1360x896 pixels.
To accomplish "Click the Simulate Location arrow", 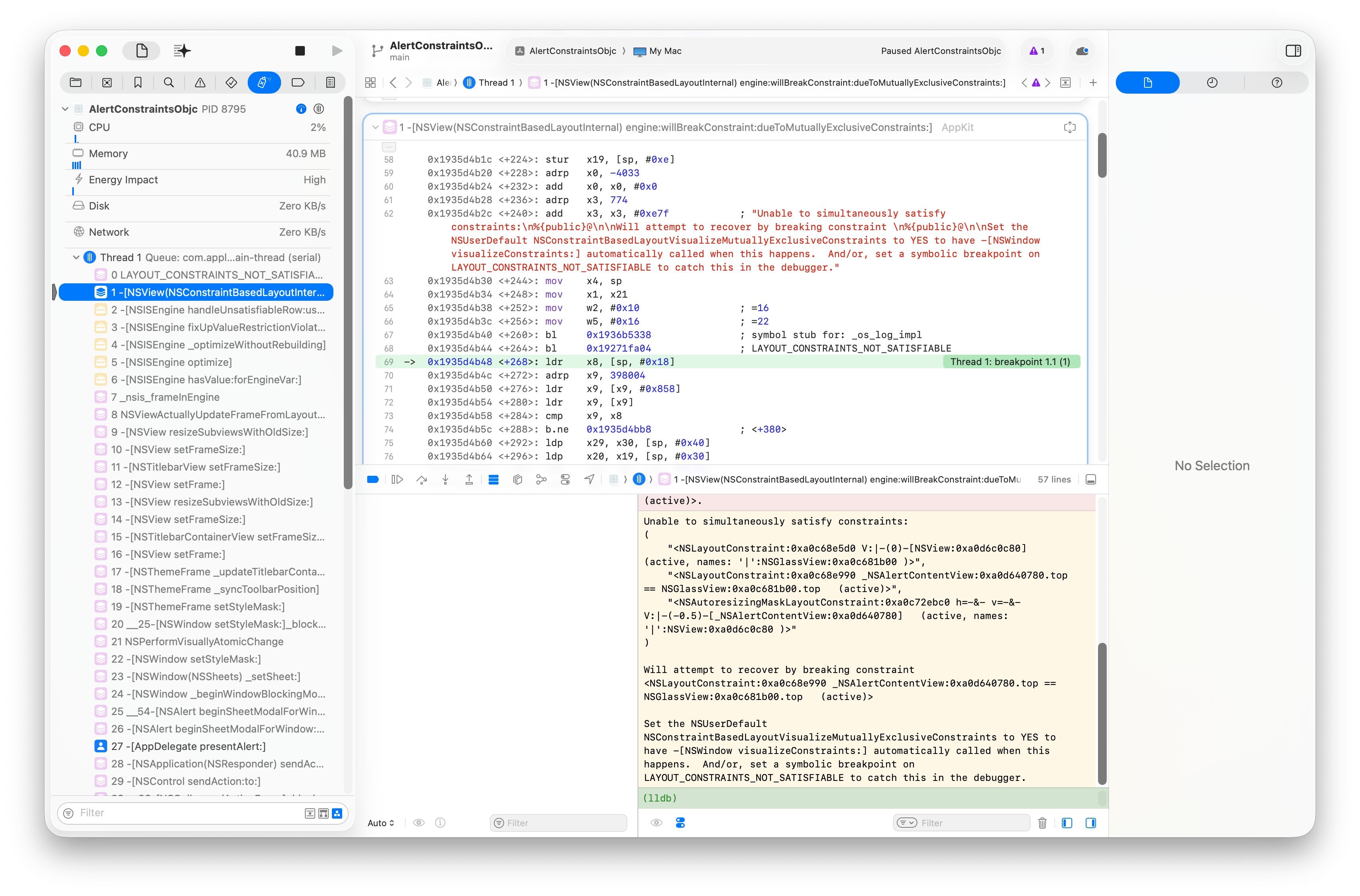I will [x=589, y=479].
